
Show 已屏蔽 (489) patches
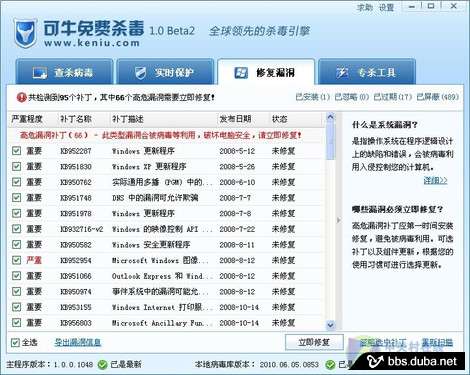point(437,97)
